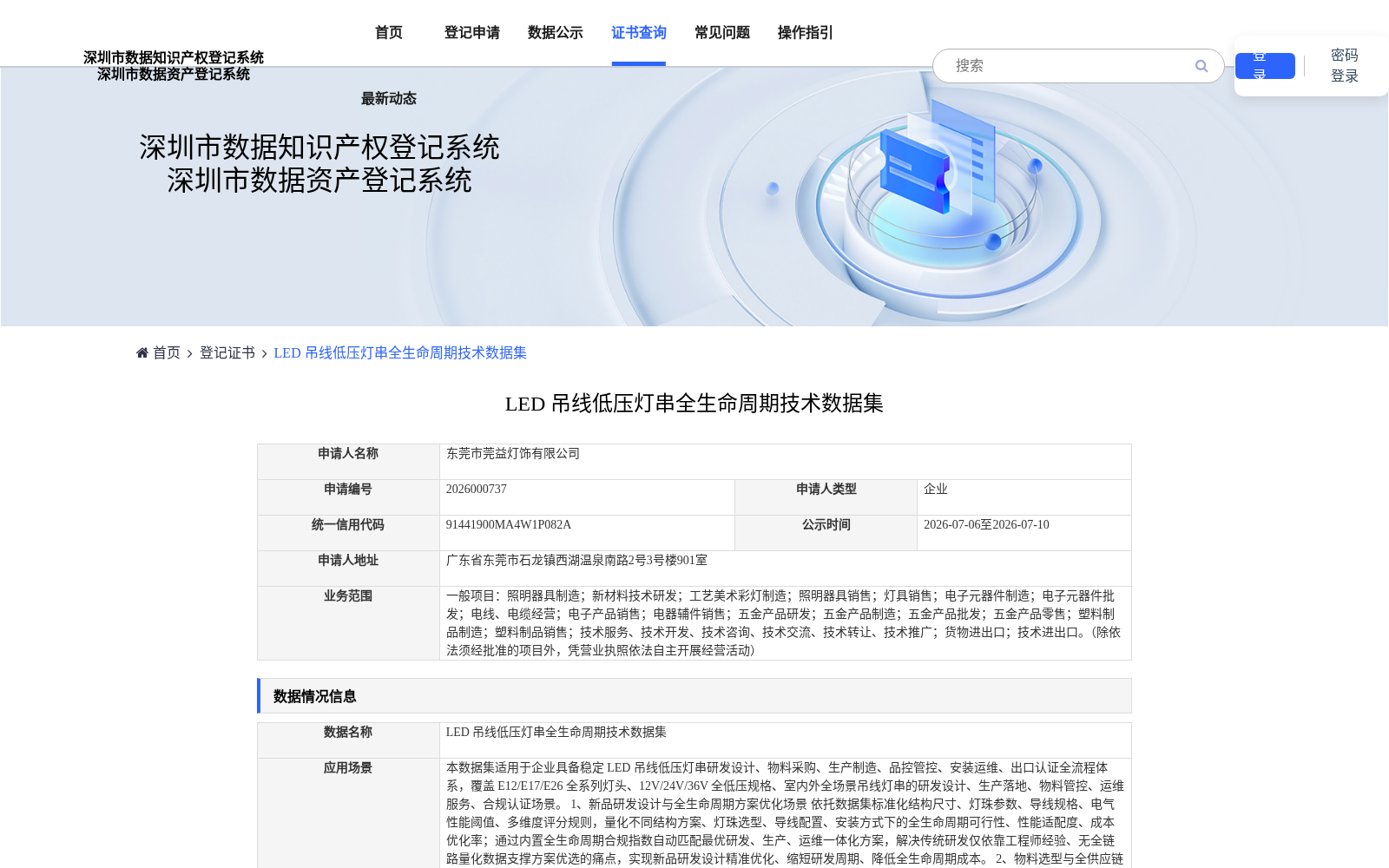This screenshot has width=1389, height=868.
Task: Click the 申请编号 label cell
Action: click(348, 497)
